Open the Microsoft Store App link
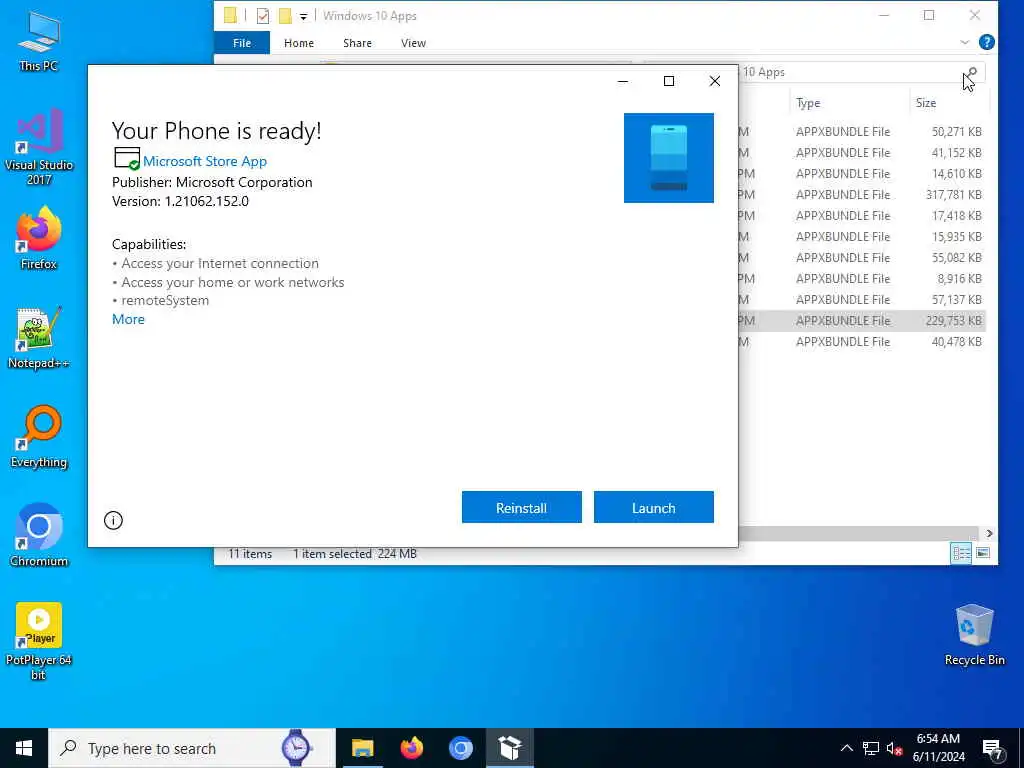Viewport: 1024px width, 768px height. click(204, 161)
